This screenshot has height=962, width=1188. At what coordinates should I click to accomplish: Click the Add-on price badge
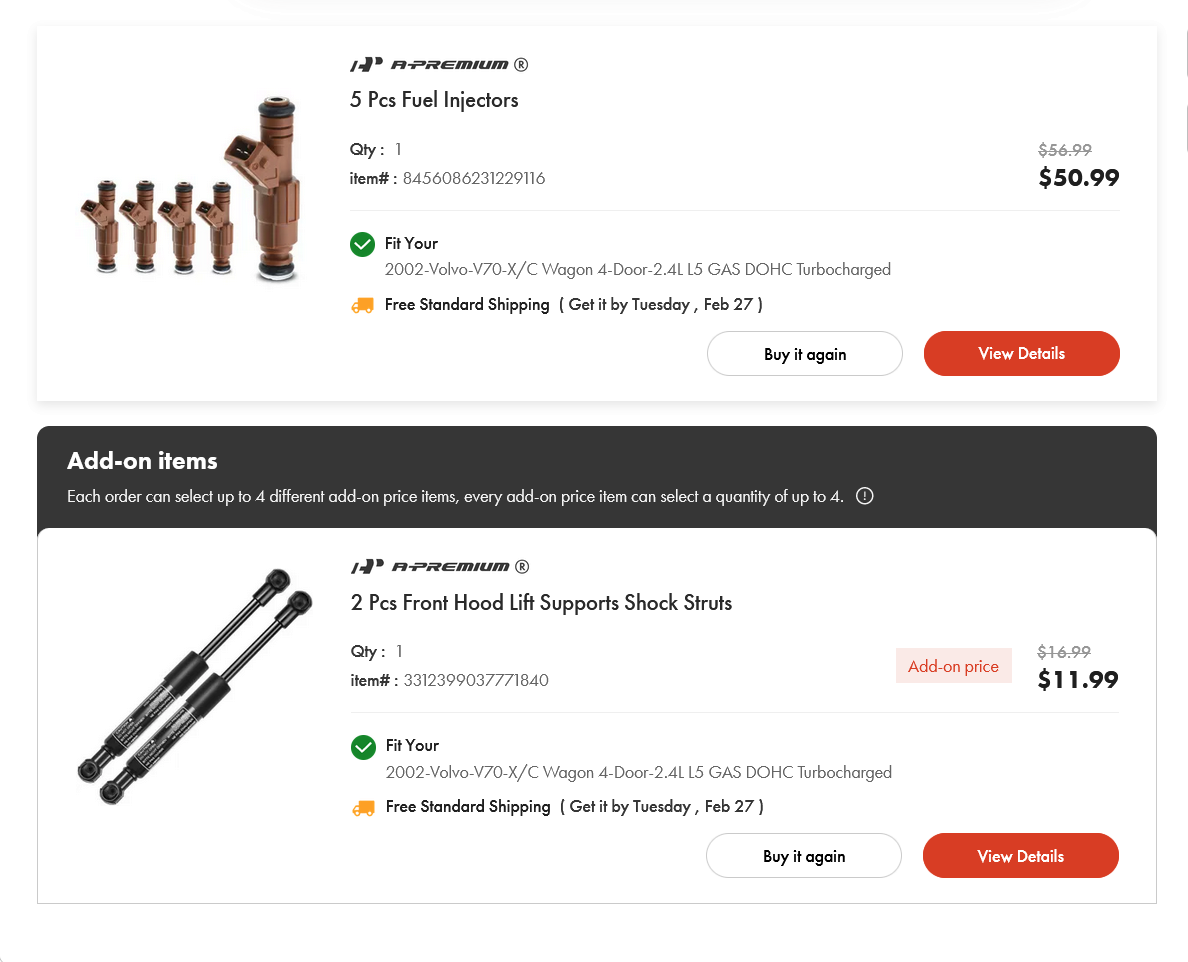point(953,666)
